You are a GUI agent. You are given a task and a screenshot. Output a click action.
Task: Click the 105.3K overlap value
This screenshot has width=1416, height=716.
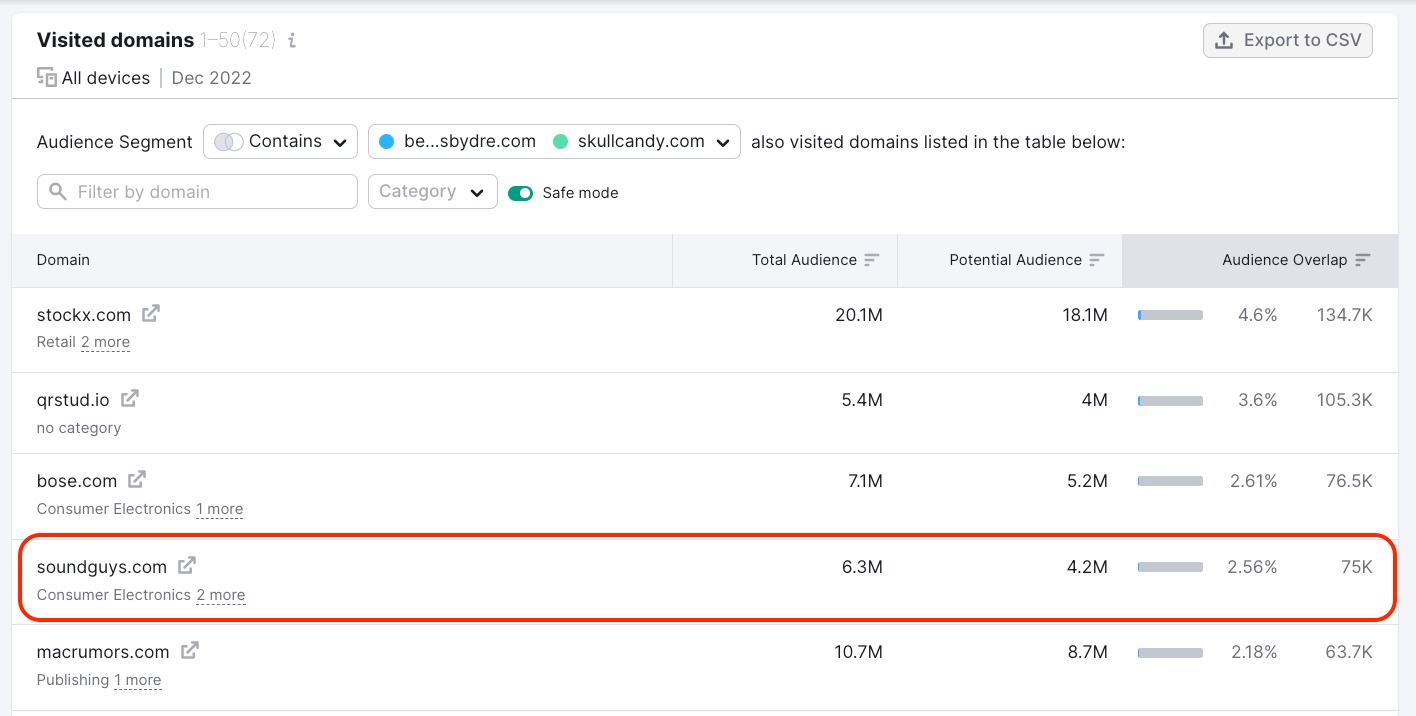click(x=1345, y=400)
